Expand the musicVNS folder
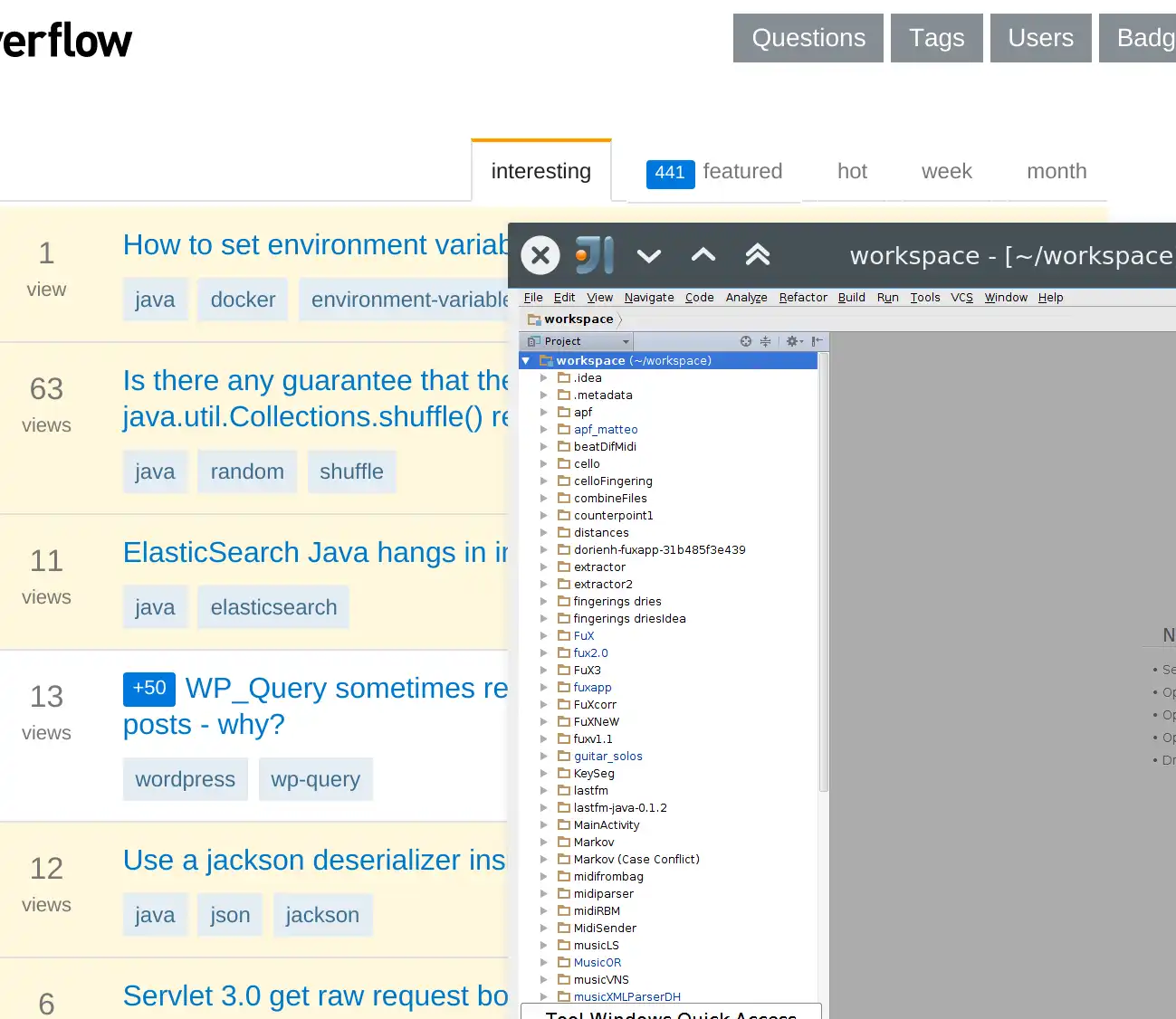1176x1019 pixels. tap(544, 979)
